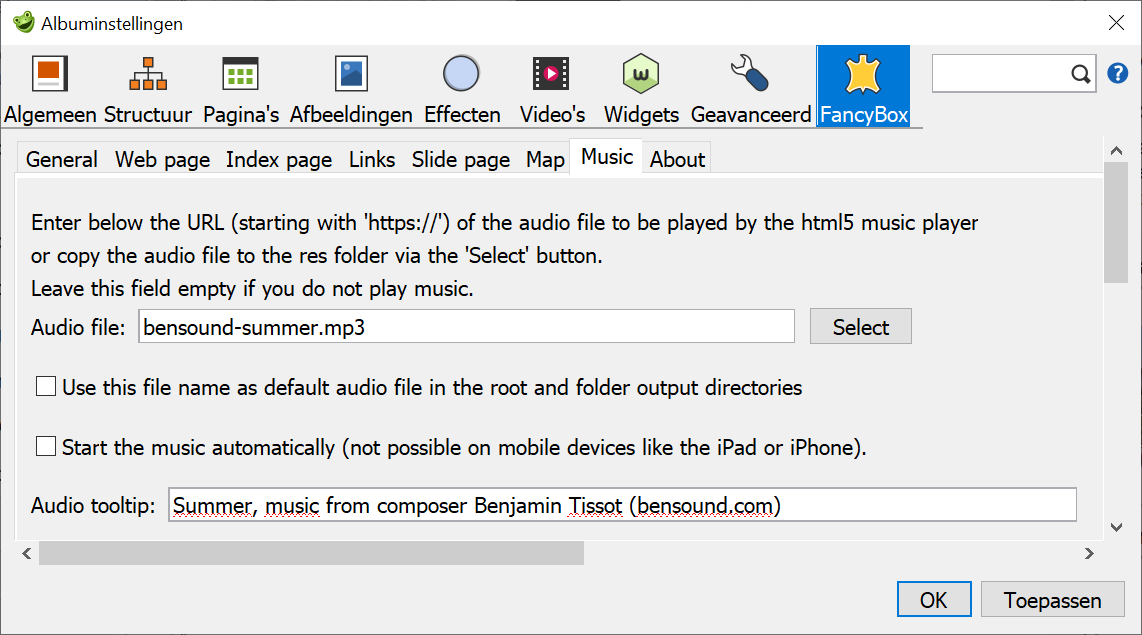Open the Effecten settings panel
The image size is (1142, 635).
pyautogui.click(x=461, y=73)
